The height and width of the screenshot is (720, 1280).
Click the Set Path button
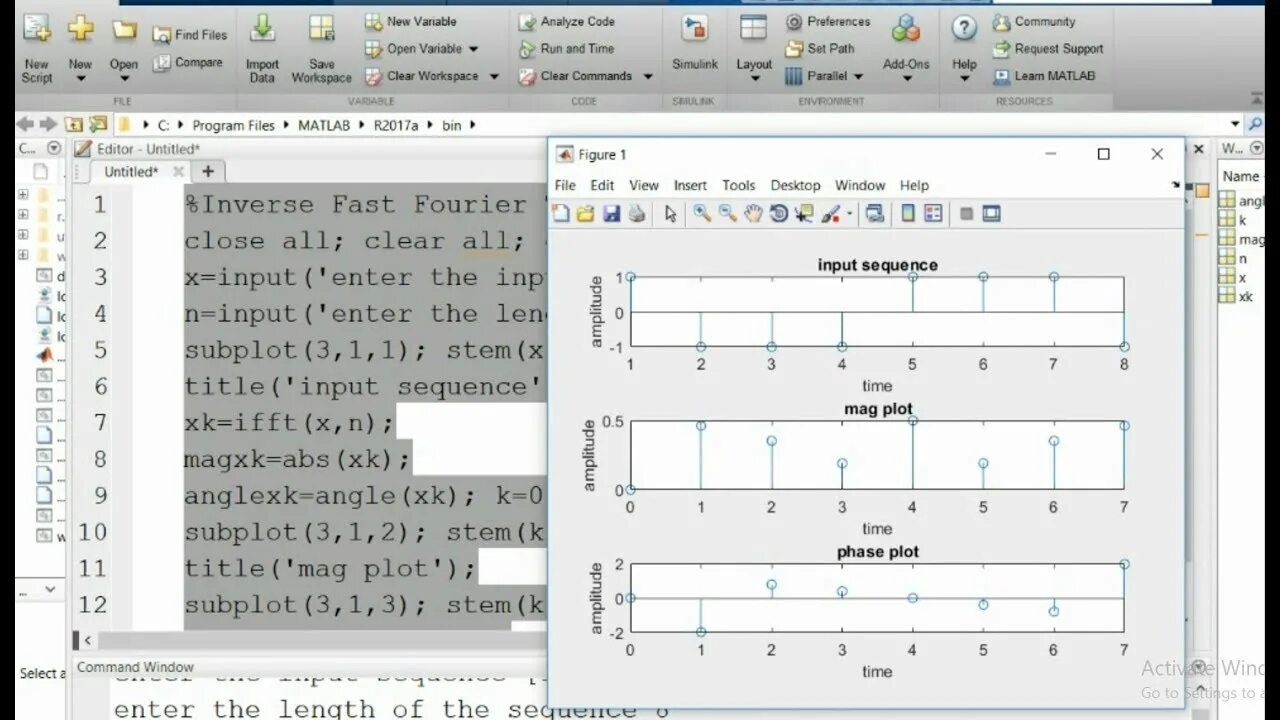pos(820,48)
